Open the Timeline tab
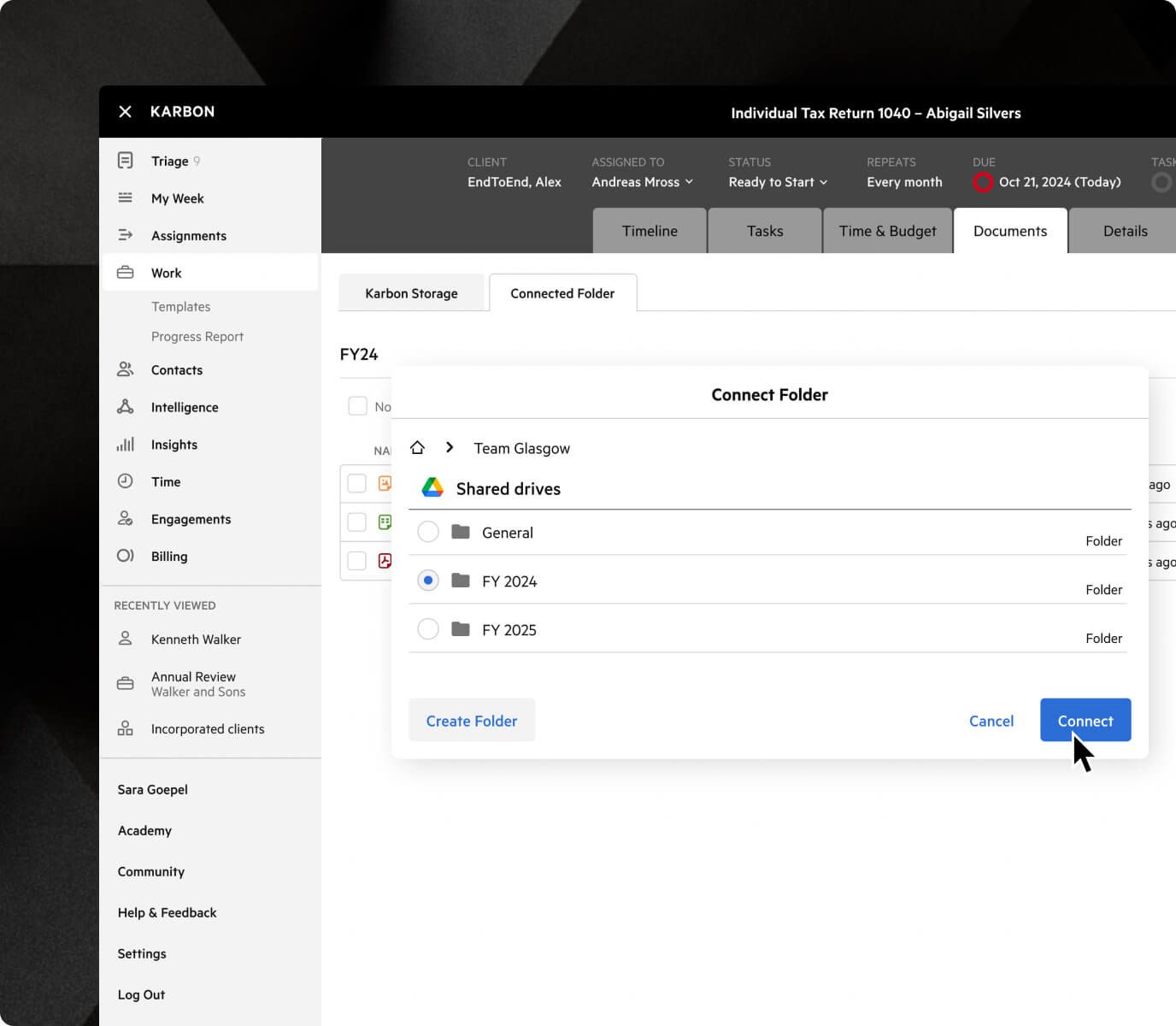This screenshot has height=1026, width=1176. click(x=650, y=230)
